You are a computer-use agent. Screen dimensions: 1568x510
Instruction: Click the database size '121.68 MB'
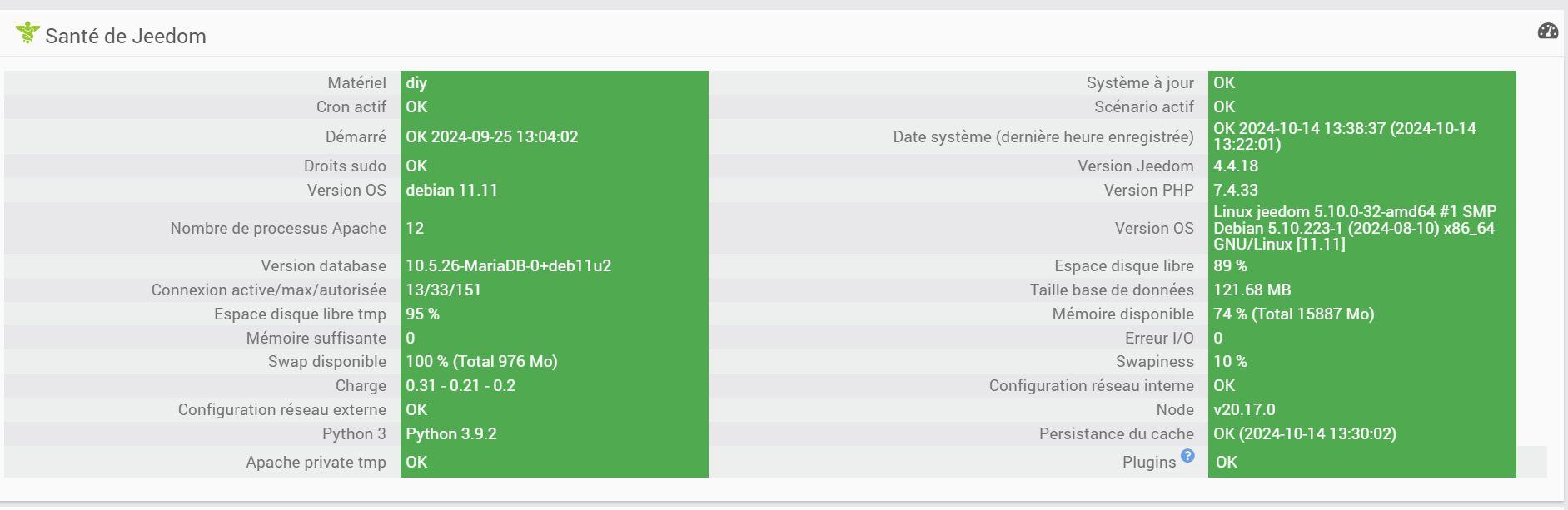click(x=1252, y=290)
